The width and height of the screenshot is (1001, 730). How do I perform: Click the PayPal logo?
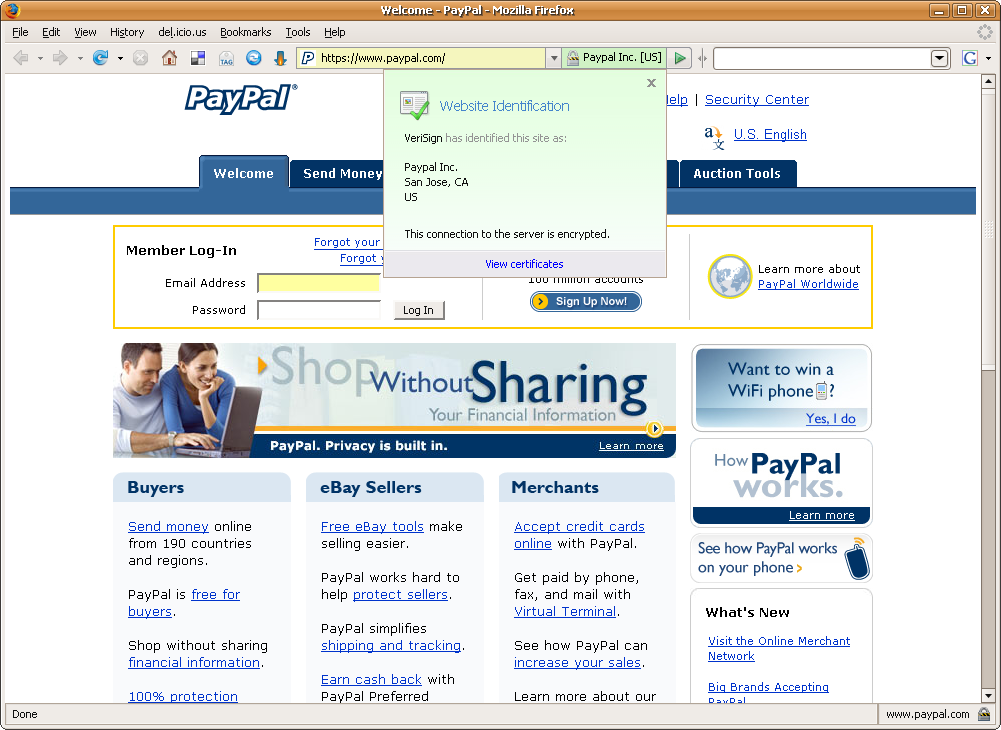241,99
